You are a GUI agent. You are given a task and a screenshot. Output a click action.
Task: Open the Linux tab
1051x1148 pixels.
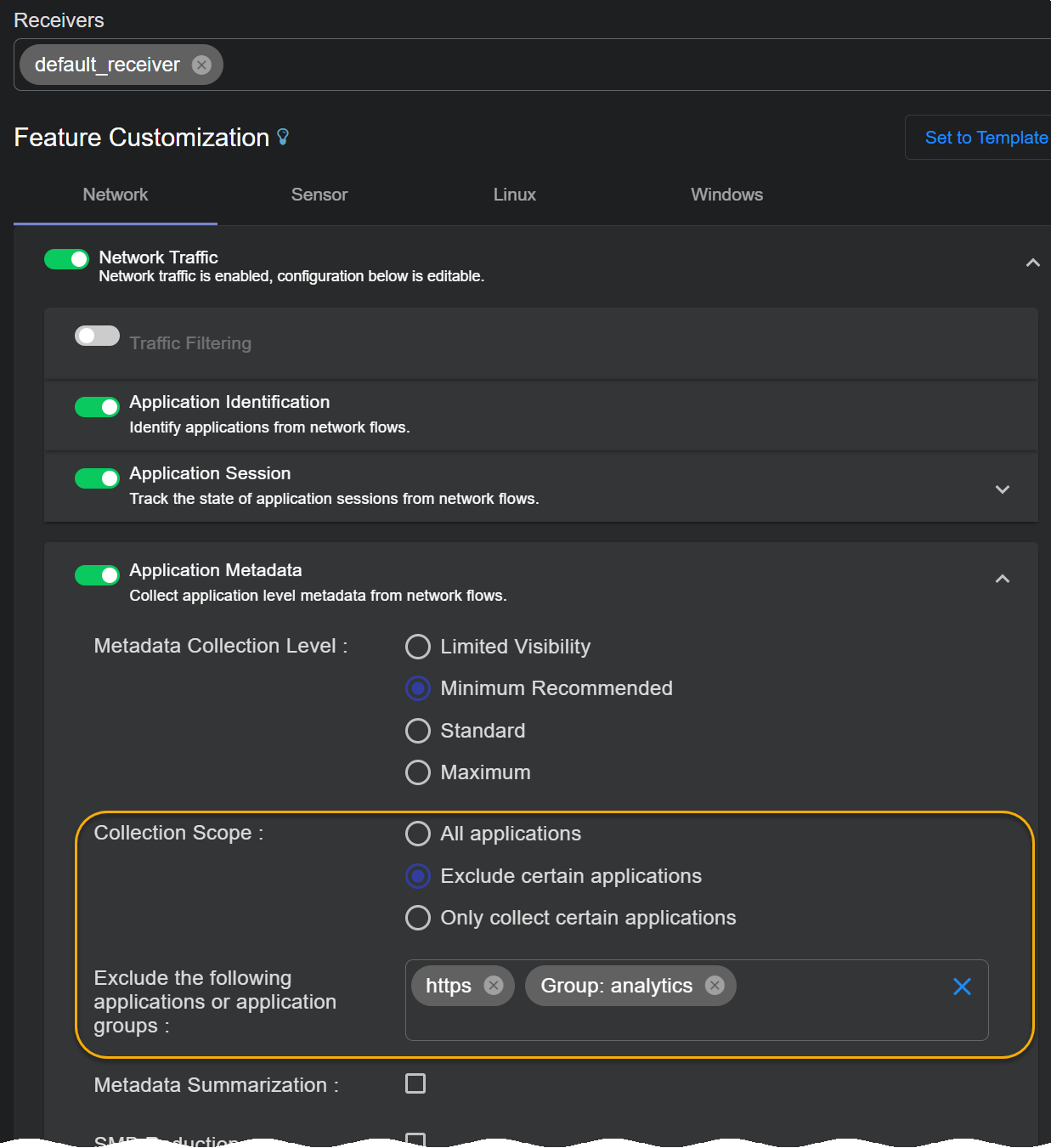(x=514, y=195)
